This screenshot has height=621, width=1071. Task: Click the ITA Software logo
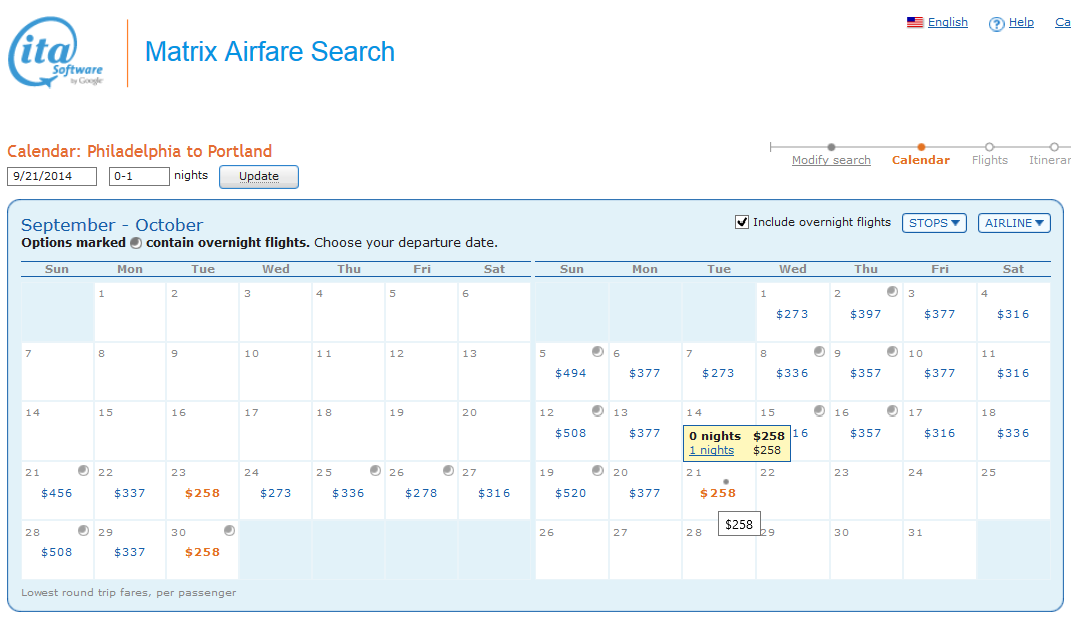click(56, 54)
